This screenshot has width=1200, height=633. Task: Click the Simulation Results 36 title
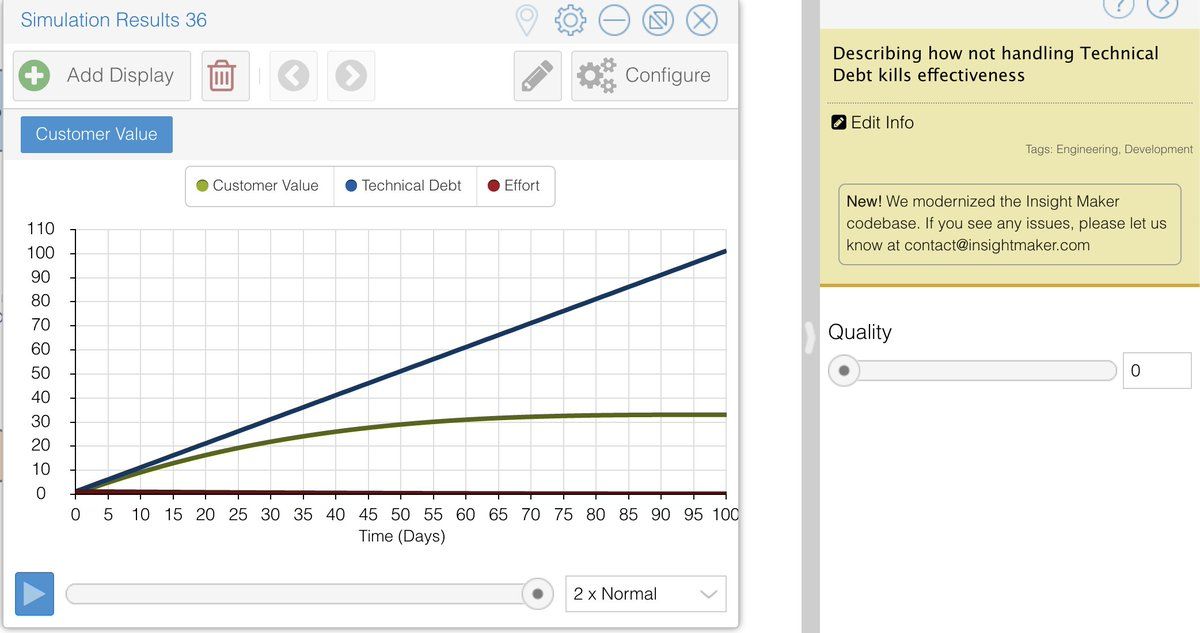114,20
